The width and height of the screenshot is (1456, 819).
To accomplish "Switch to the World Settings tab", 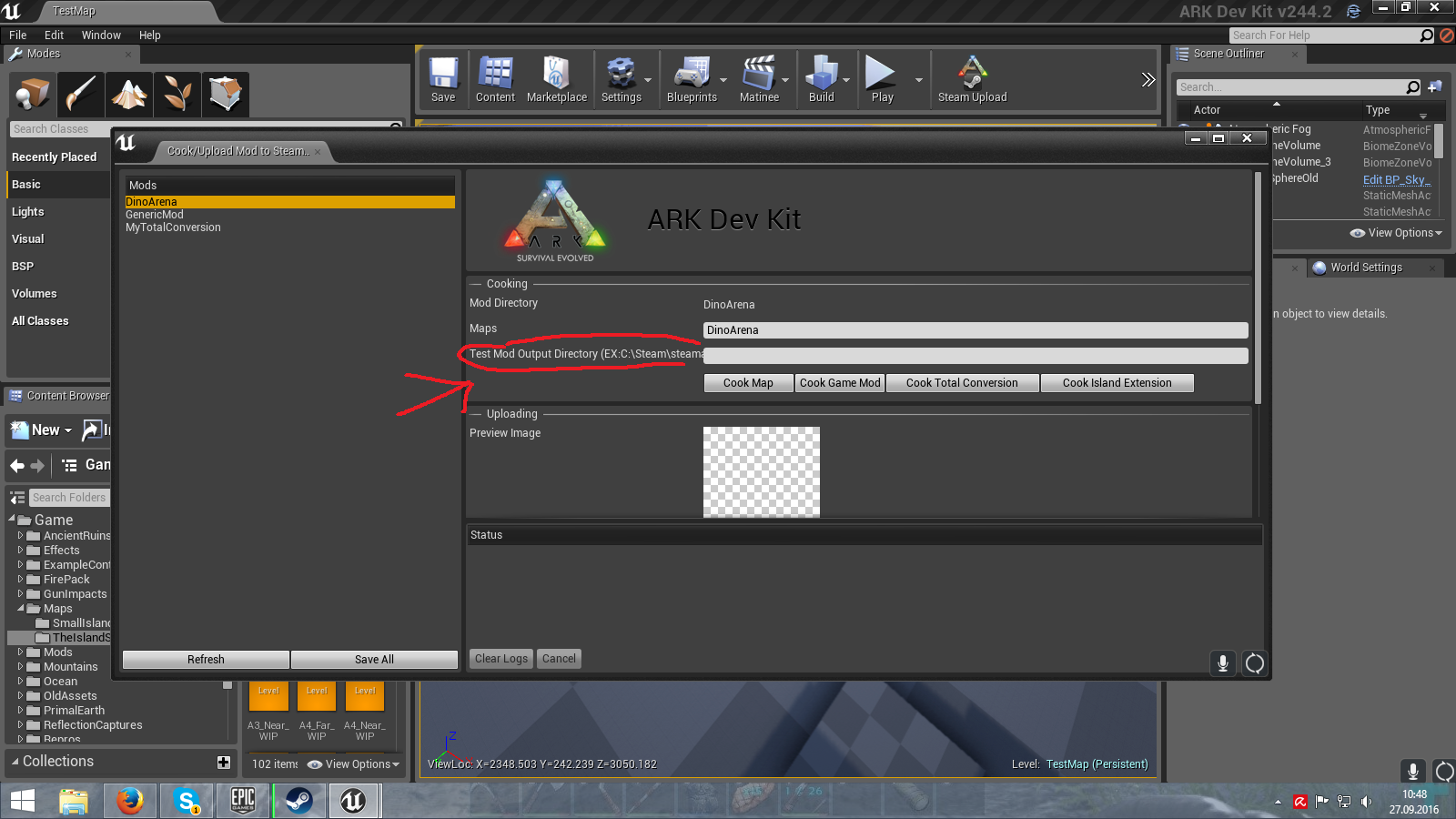I will coord(1365,268).
